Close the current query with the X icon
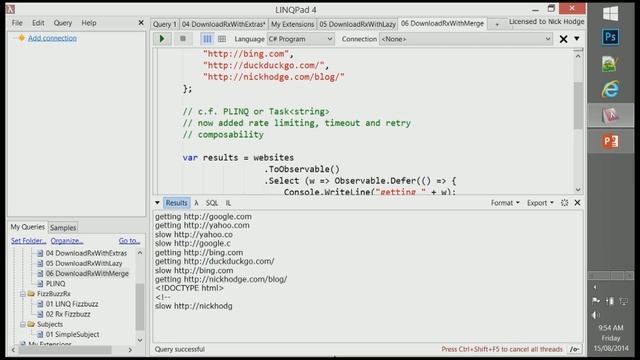 (563, 39)
